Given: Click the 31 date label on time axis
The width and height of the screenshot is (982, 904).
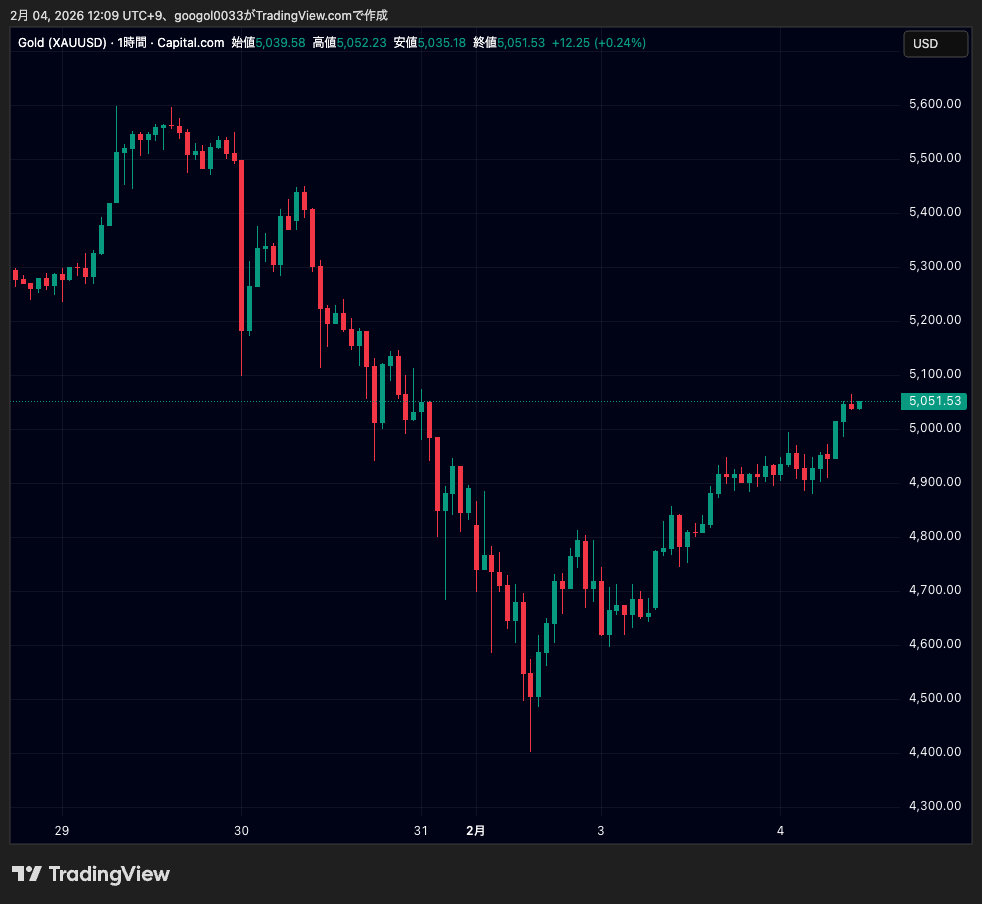Looking at the screenshot, I should (421, 831).
